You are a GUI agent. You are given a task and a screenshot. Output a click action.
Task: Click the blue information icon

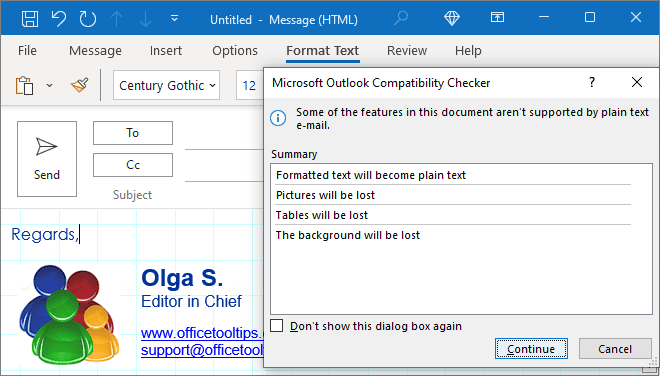[x=278, y=118]
